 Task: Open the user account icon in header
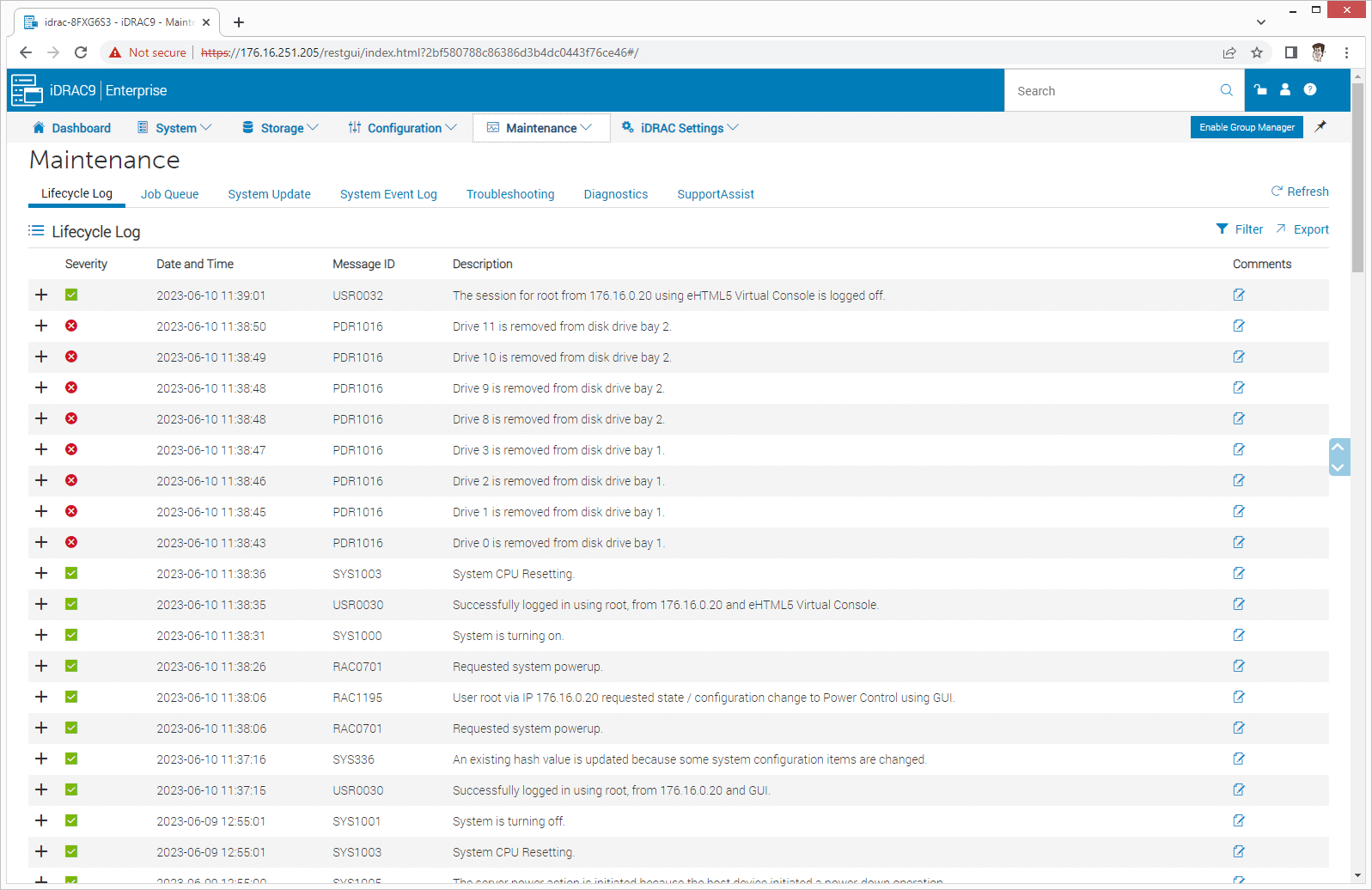(1285, 89)
